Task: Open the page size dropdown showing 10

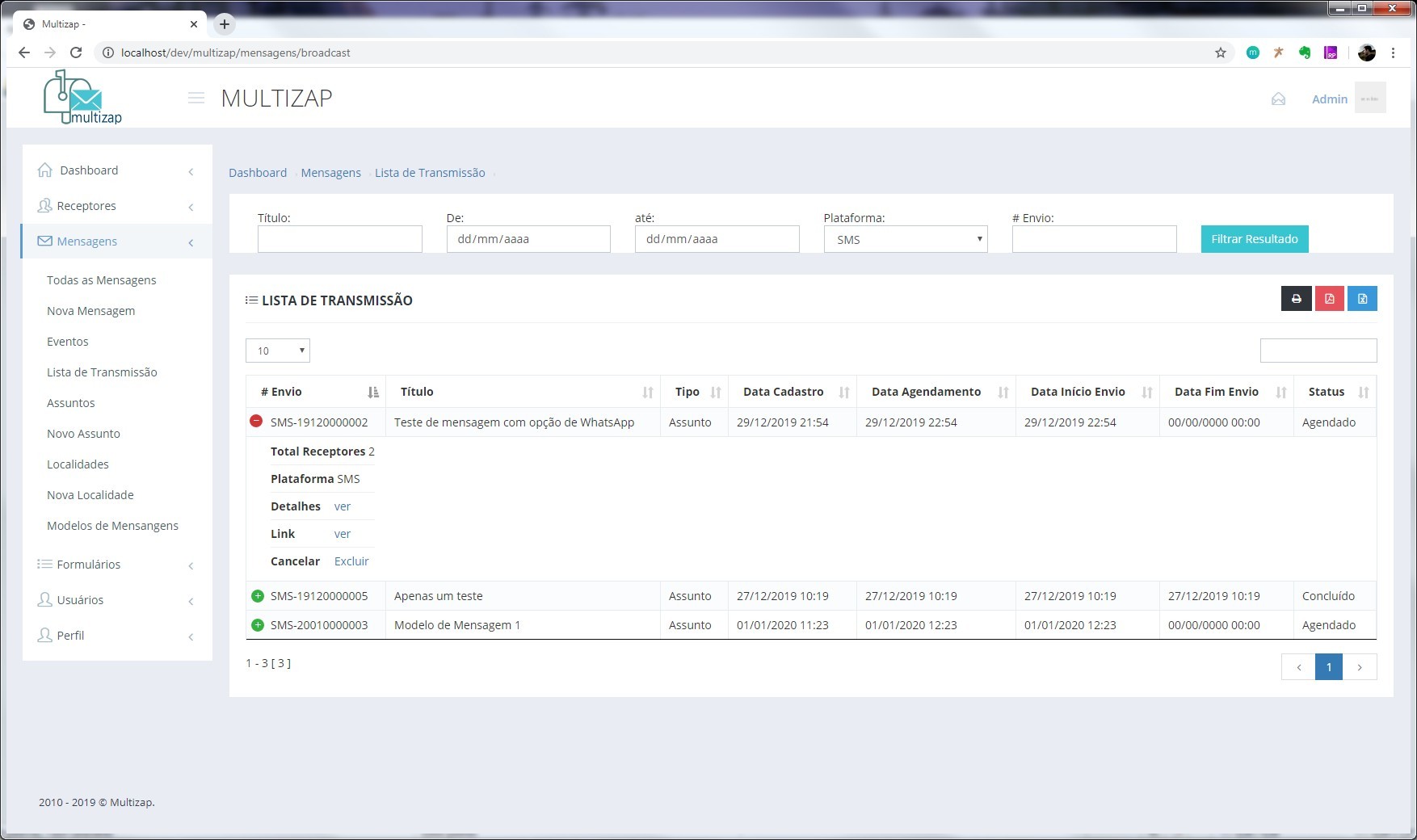Action: pos(278,351)
